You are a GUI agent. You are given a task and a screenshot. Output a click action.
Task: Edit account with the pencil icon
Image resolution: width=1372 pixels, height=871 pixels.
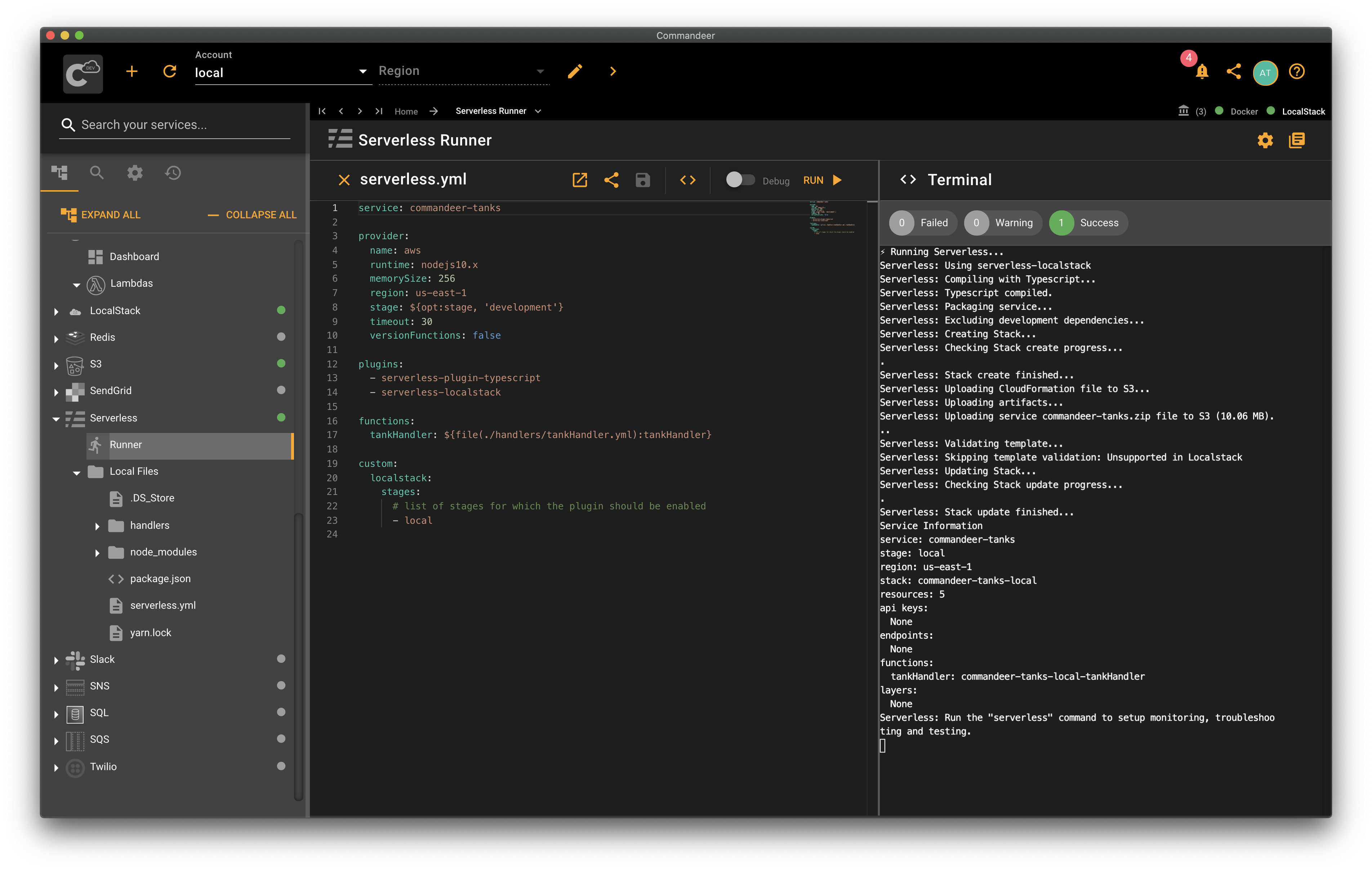[575, 71]
